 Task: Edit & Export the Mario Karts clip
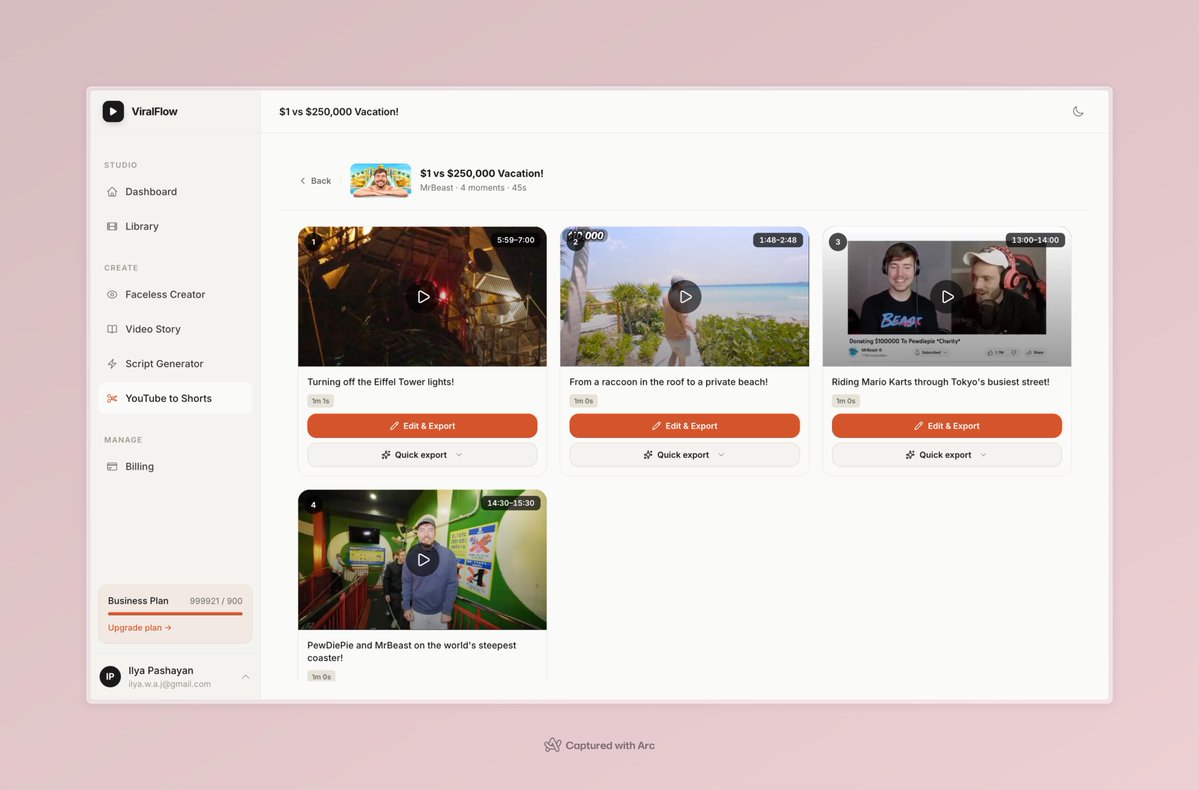click(x=947, y=426)
